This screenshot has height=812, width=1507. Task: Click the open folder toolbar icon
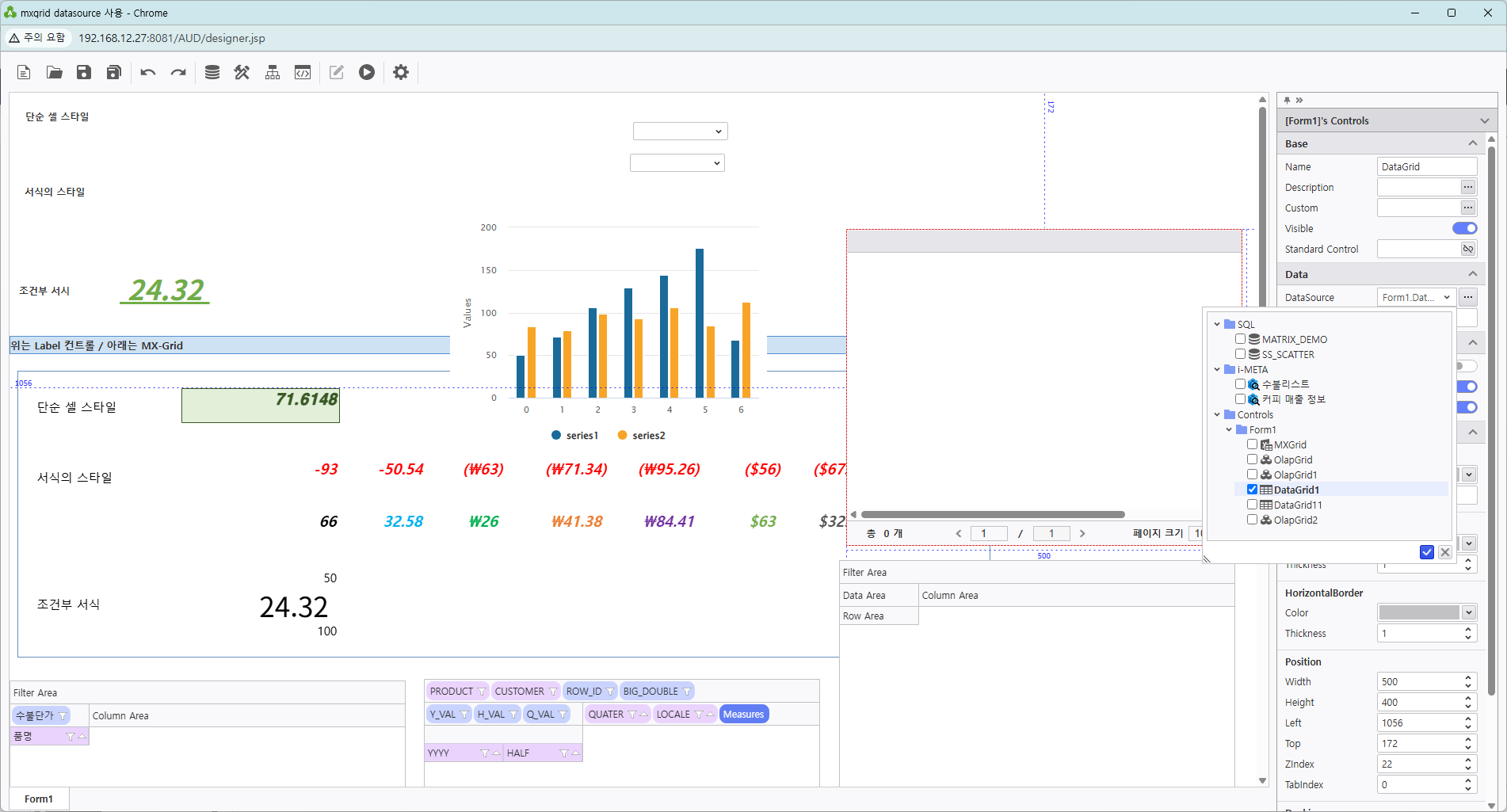point(54,72)
